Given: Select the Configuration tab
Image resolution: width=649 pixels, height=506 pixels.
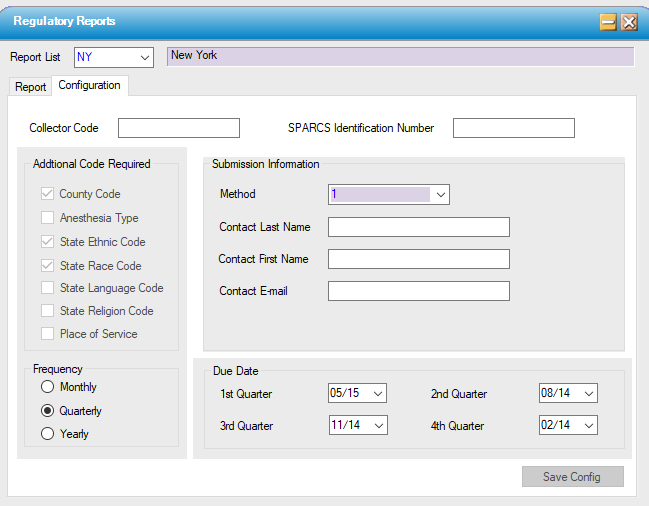Looking at the screenshot, I should pos(89,86).
